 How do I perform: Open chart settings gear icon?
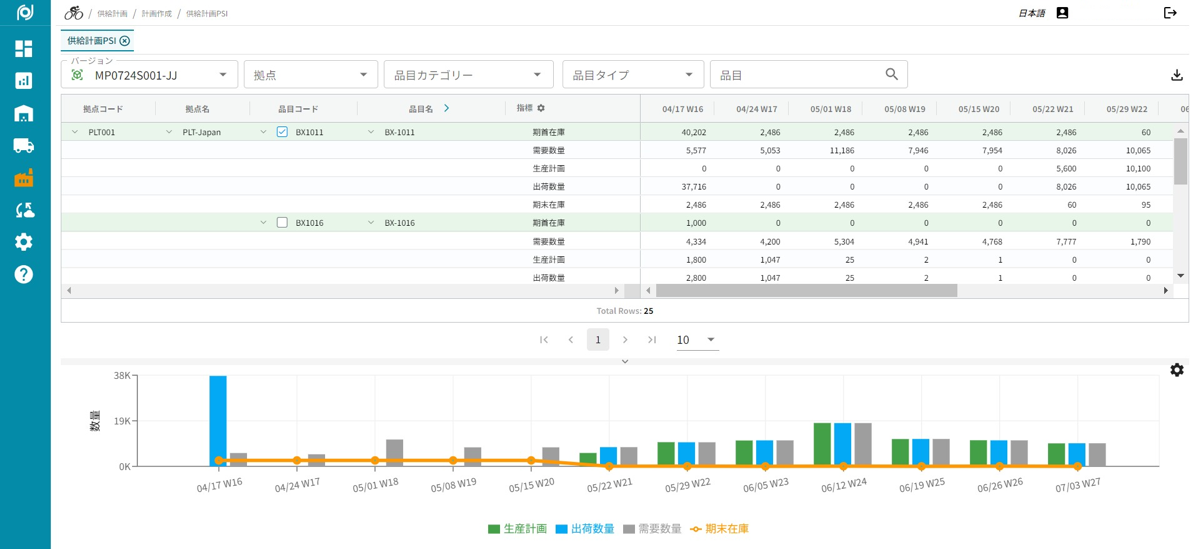[x=1177, y=370]
